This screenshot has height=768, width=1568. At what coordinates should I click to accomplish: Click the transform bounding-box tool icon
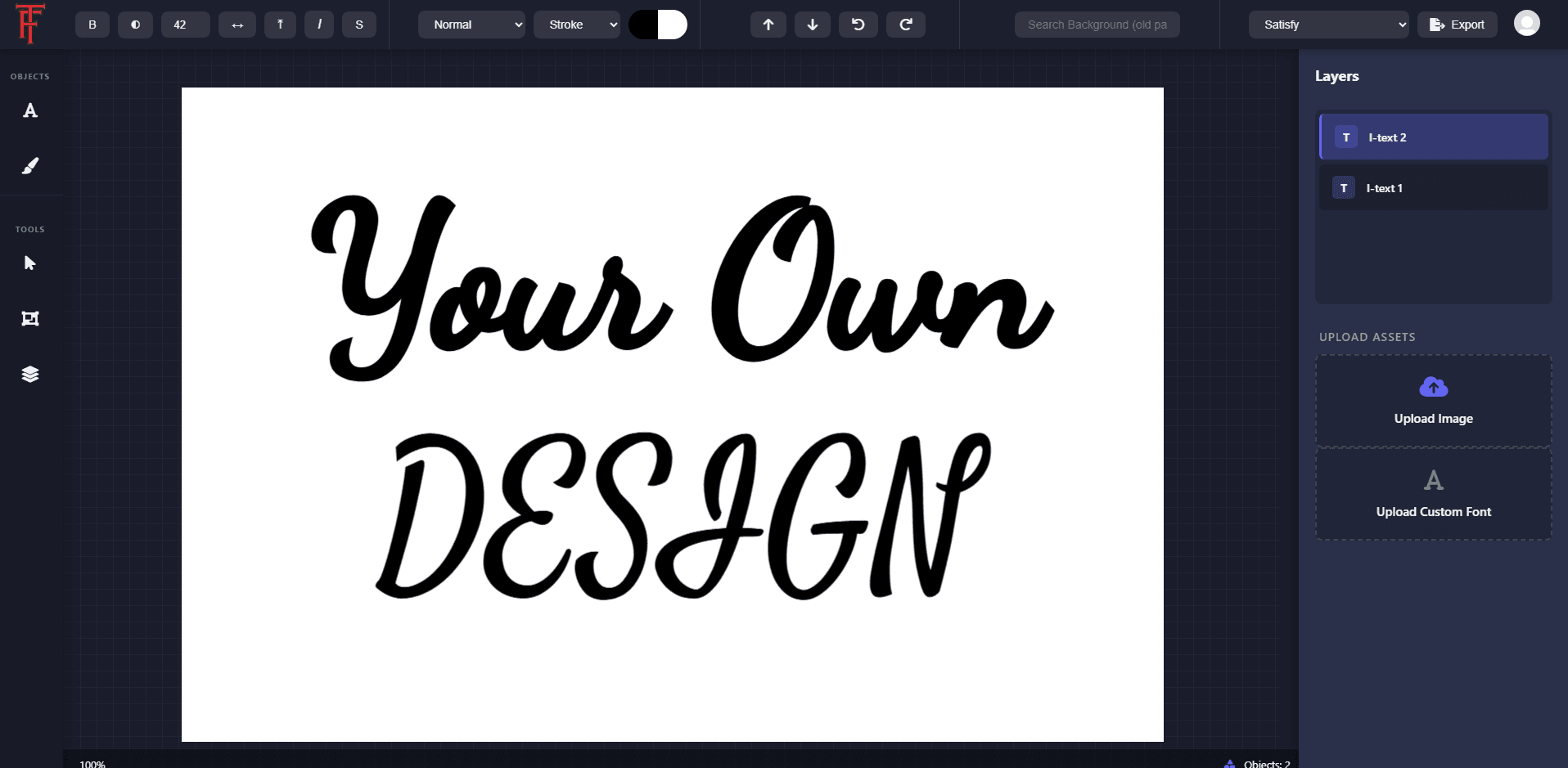coord(30,319)
